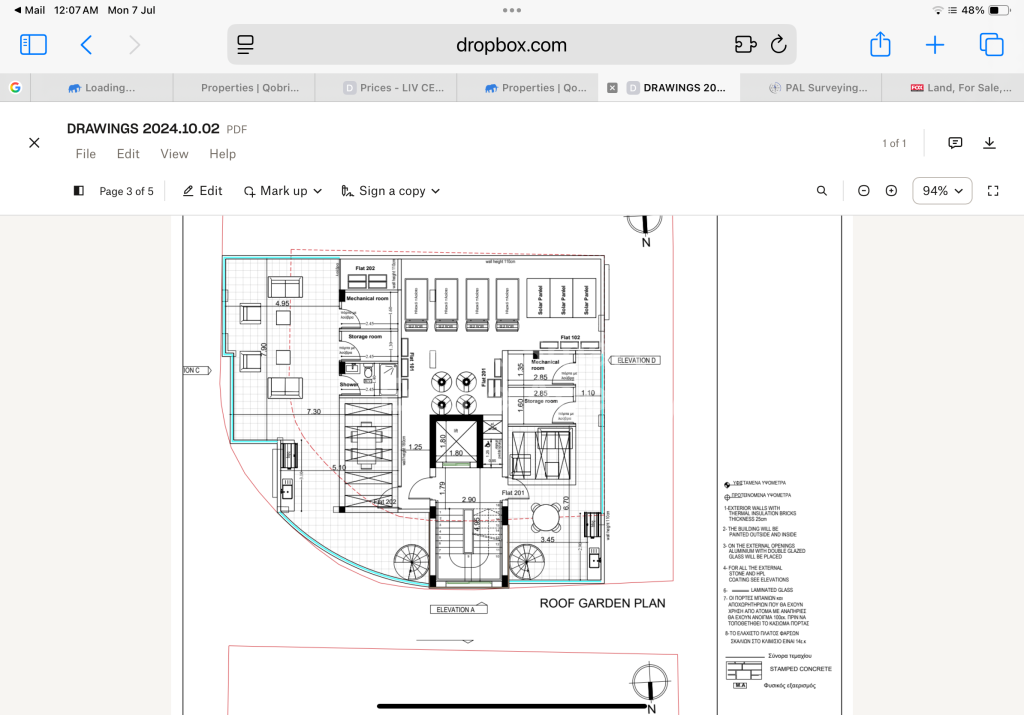This screenshot has width=1024, height=715.
Task: Expand the Mark up dropdown
Action: (283, 191)
